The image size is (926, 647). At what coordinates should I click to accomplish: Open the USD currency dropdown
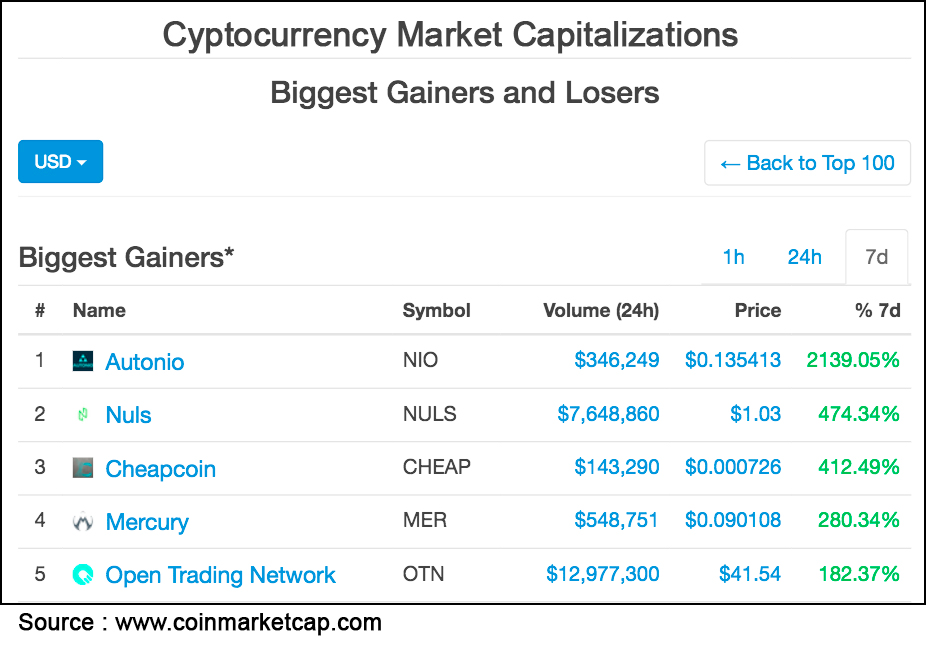point(60,161)
